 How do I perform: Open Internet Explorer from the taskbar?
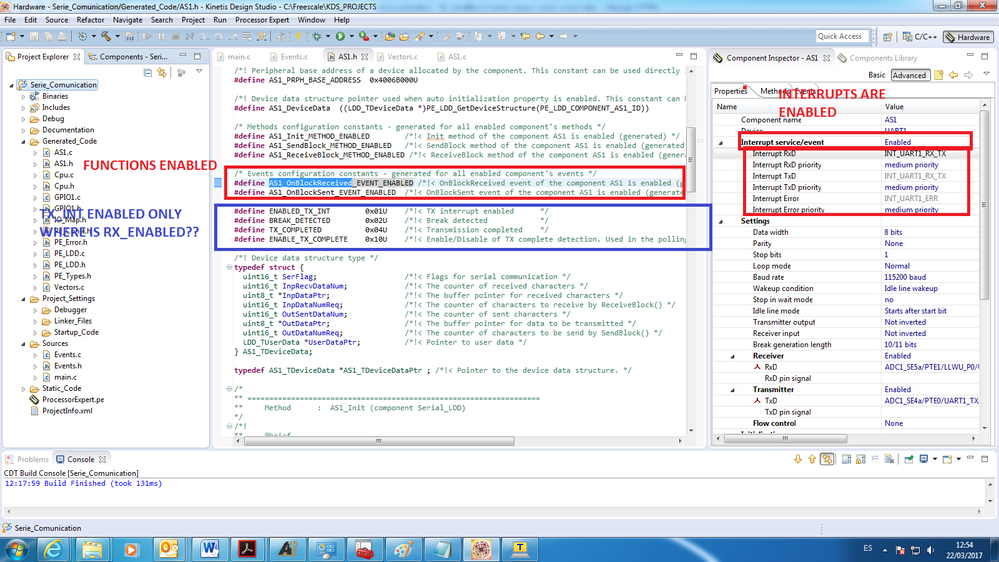pyautogui.click(x=54, y=549)
